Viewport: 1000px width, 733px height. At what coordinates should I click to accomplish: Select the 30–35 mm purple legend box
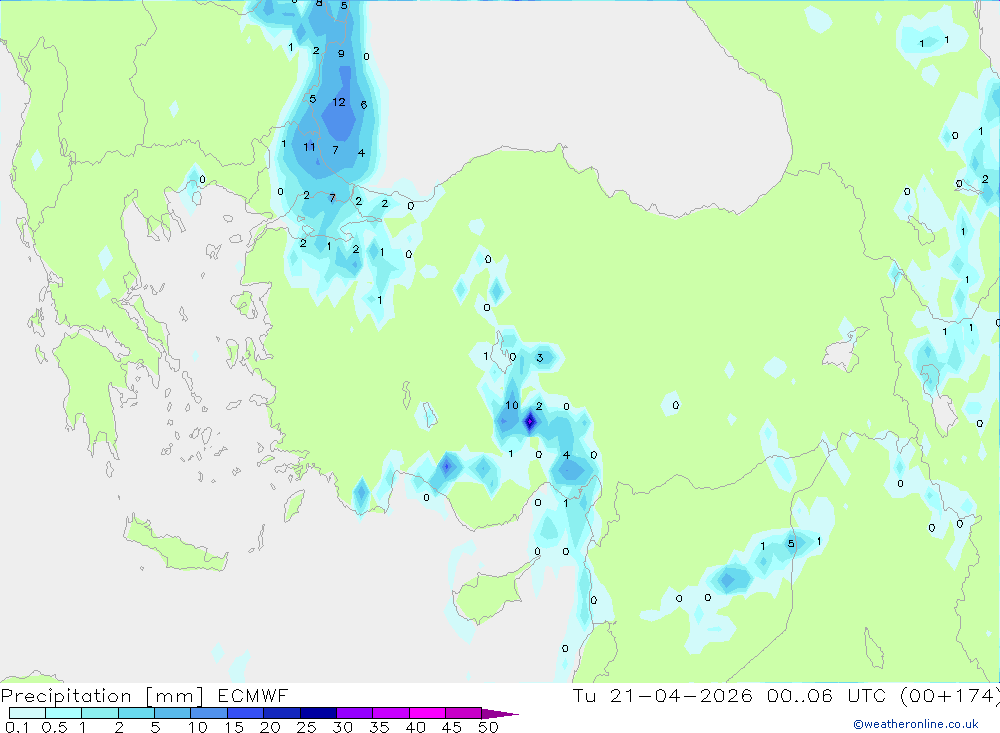(355, 713)
